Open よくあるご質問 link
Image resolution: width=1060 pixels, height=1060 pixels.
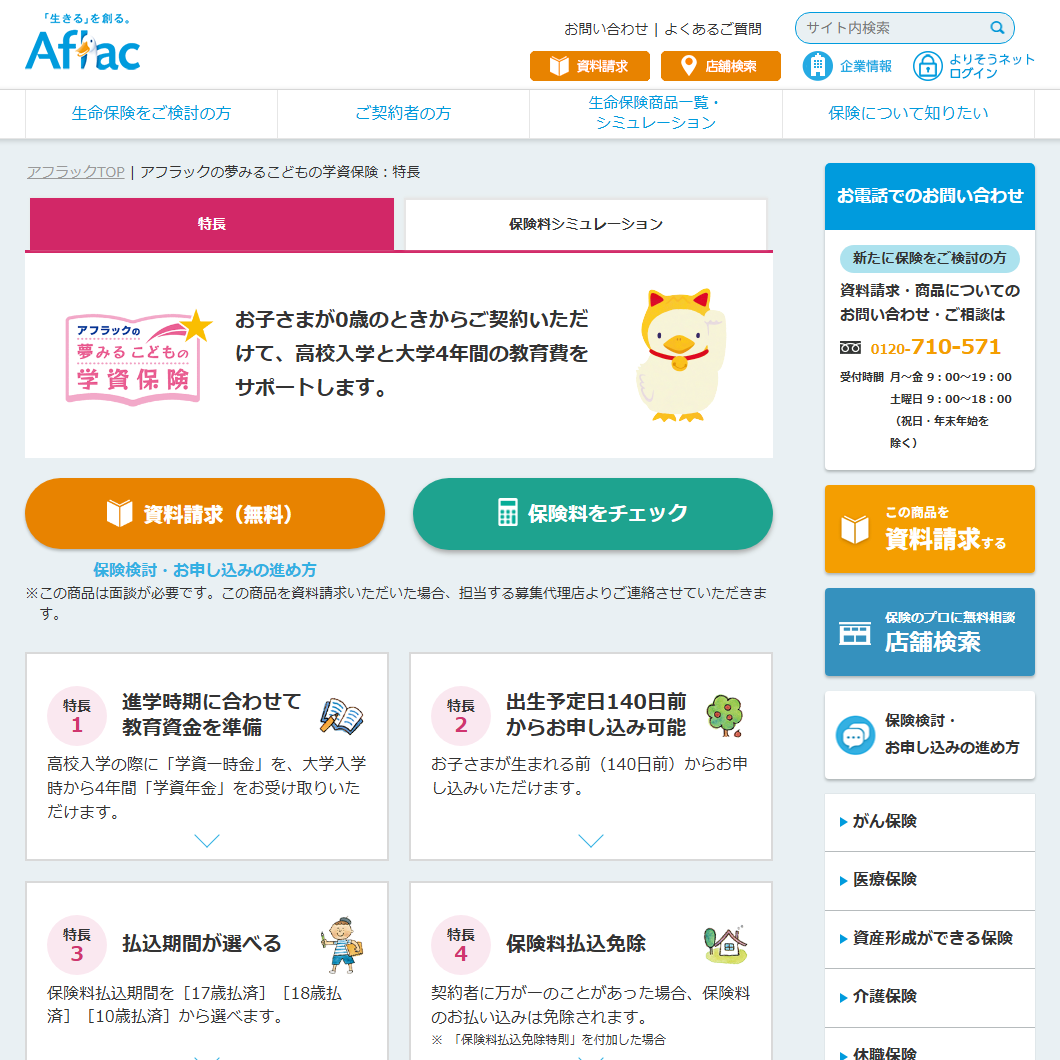point(713,29)
